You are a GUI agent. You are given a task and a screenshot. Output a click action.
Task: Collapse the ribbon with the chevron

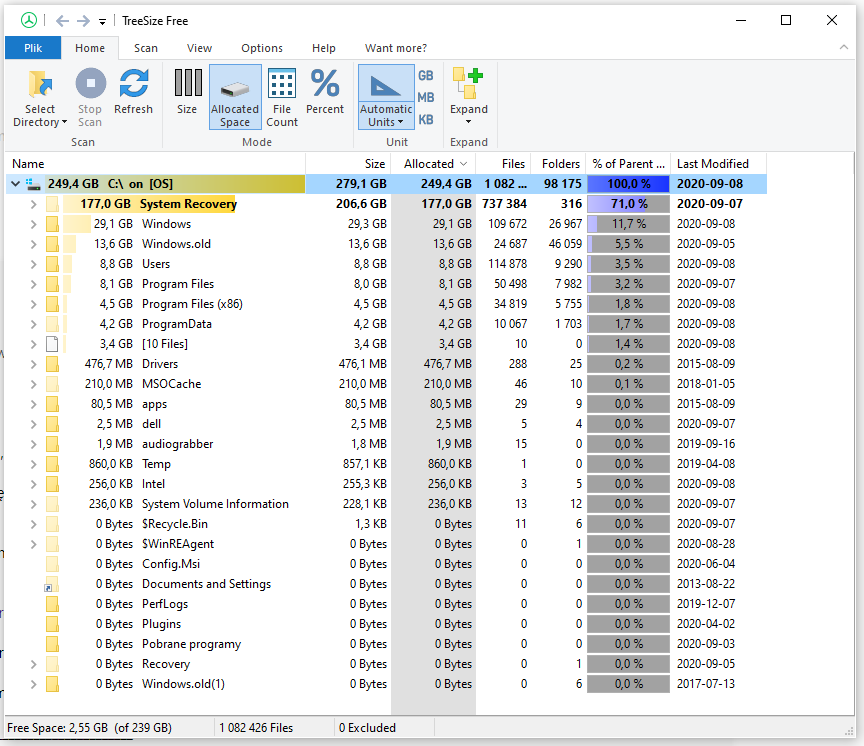[844, 47]
